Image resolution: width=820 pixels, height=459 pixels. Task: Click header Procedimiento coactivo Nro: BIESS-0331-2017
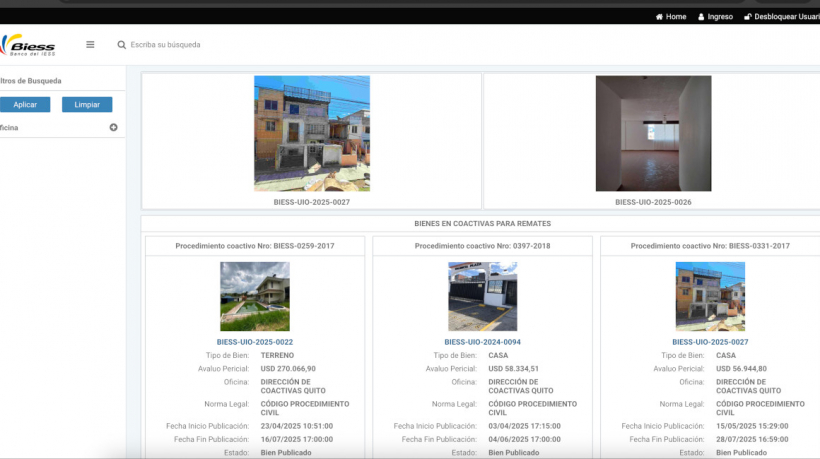pyautogui.click(x=710, y=246)
